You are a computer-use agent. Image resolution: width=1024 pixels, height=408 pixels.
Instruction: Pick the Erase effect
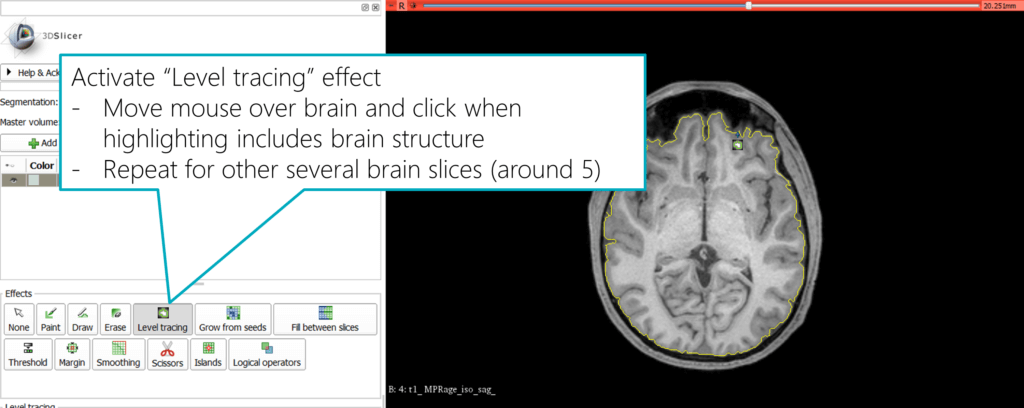(115, 319)
